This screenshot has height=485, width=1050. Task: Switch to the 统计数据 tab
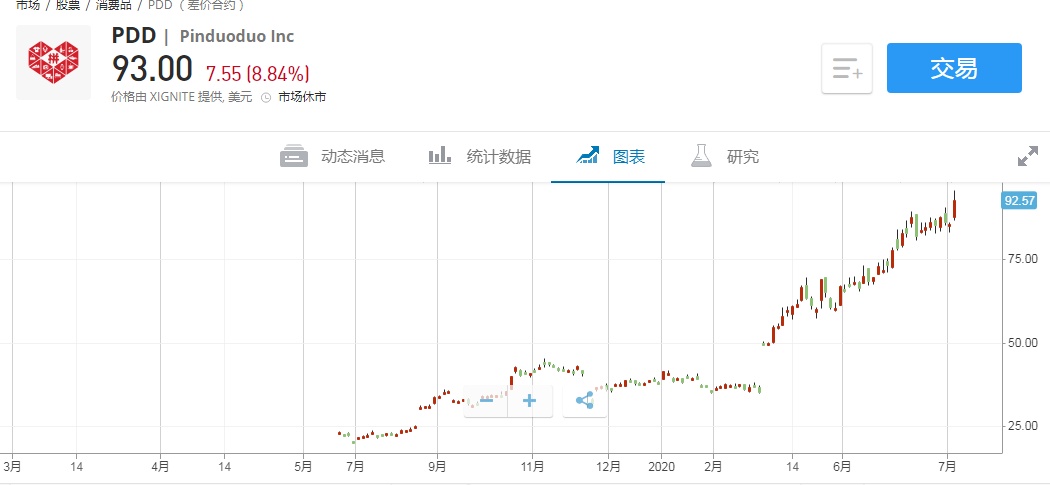pos(480,156)
